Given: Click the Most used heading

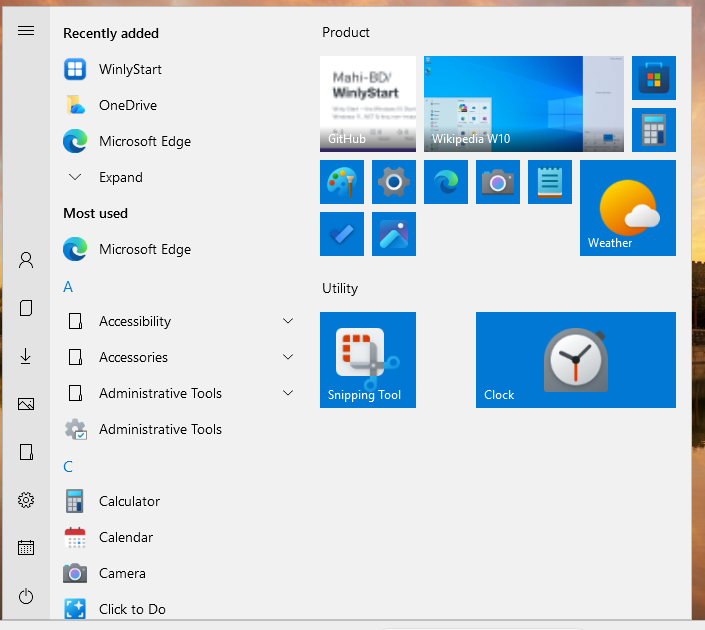Looking at the screenshot, I should pos(95,213).
